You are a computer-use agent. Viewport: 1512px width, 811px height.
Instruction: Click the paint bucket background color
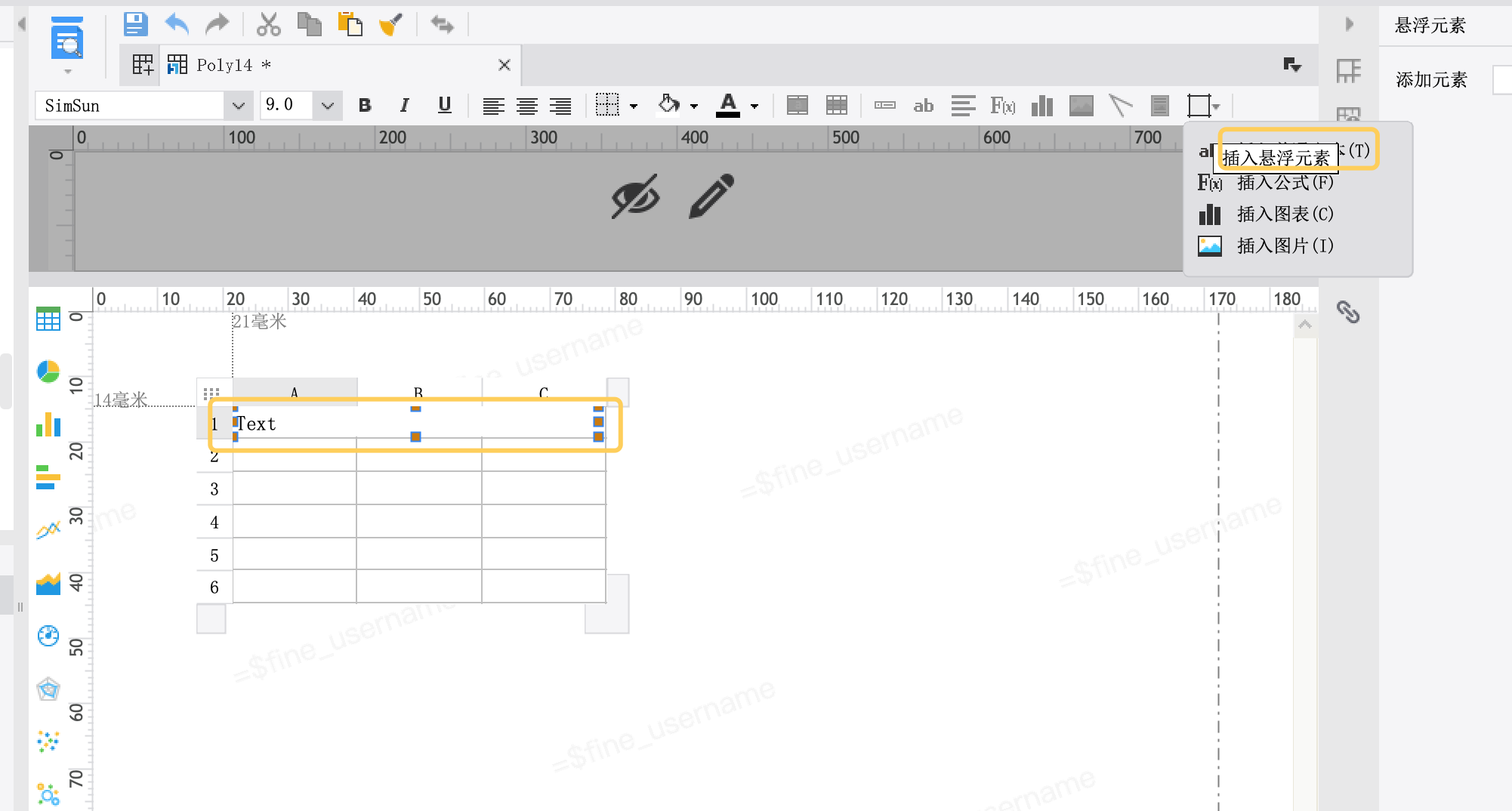pyautogui.click(x=668, y=105)
